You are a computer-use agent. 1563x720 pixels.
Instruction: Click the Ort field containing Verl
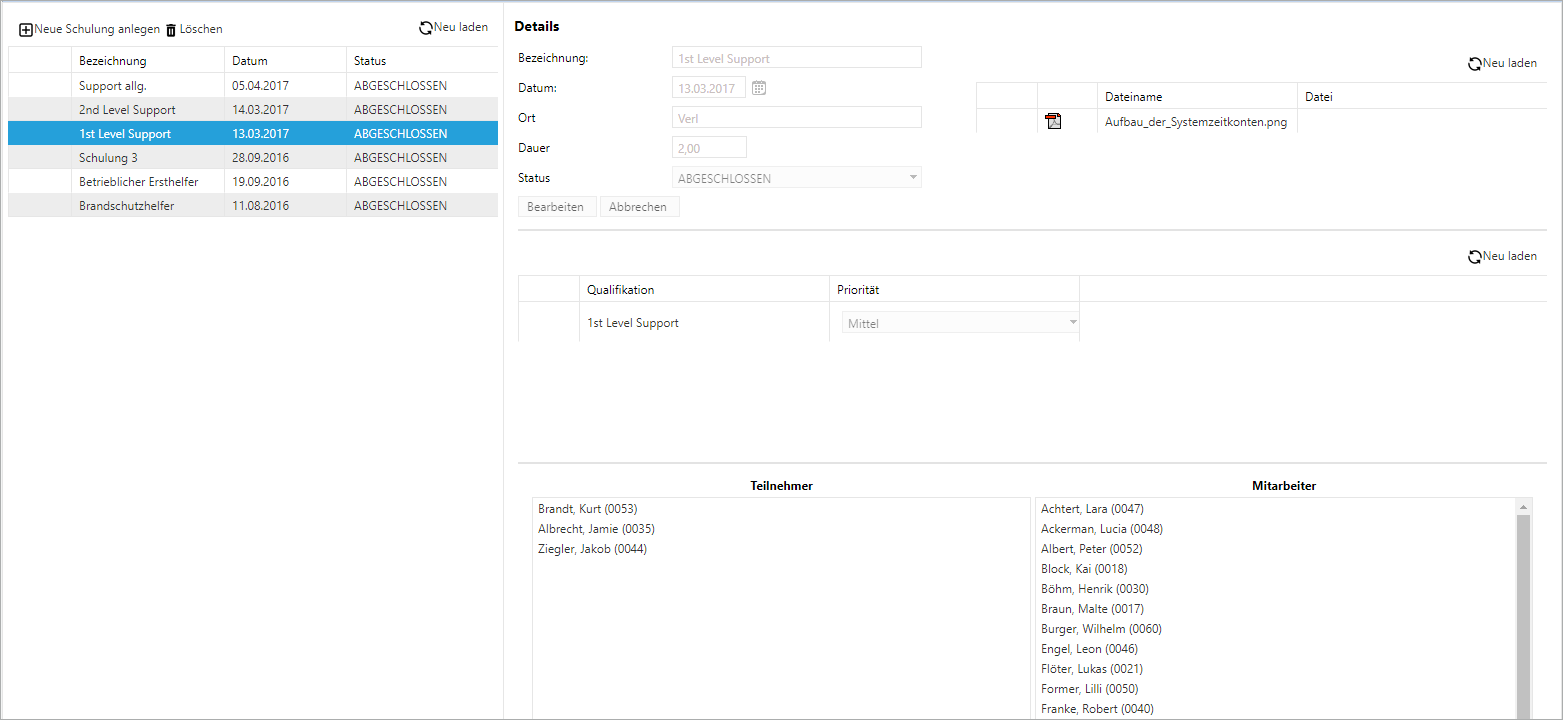[797, 118]
